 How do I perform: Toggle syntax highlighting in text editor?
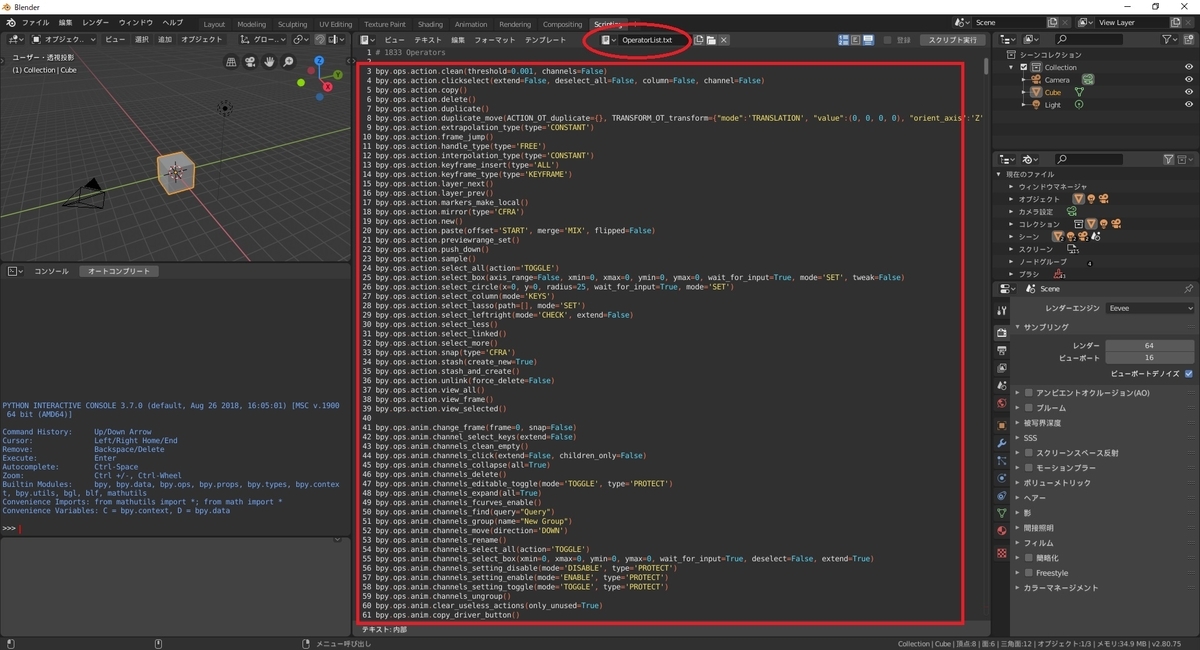click(x=868, y=40)
